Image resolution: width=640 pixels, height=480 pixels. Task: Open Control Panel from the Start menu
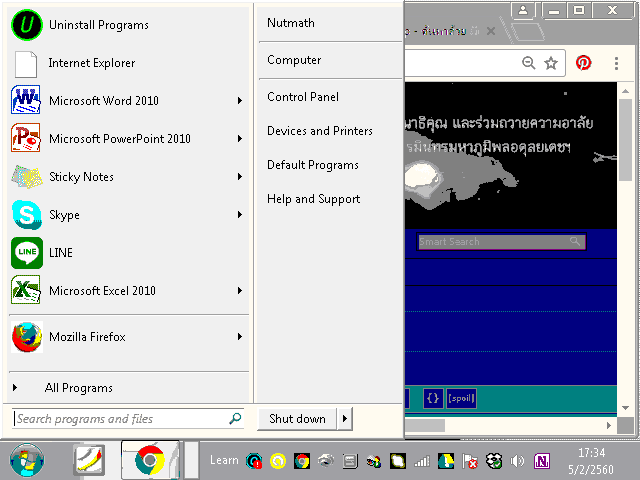[x=303, y=97]
